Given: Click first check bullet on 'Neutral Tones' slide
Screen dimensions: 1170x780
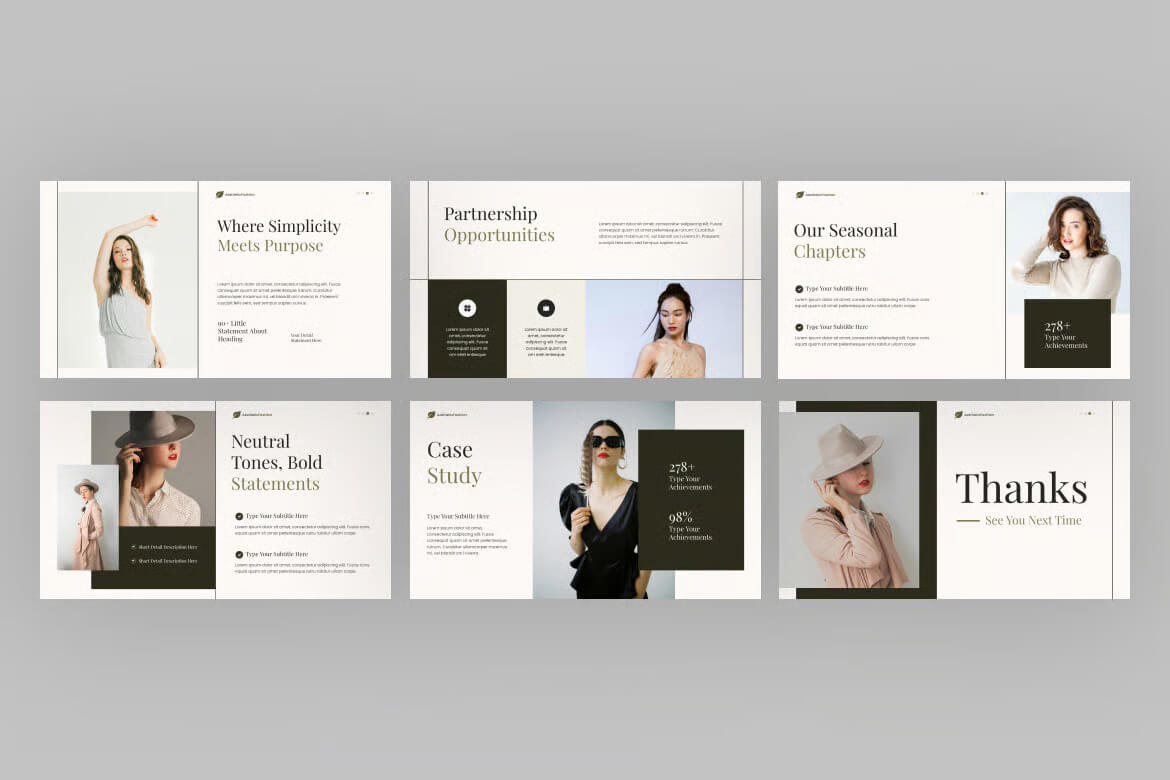Looking at the screenshot, I should click(239, 516).
